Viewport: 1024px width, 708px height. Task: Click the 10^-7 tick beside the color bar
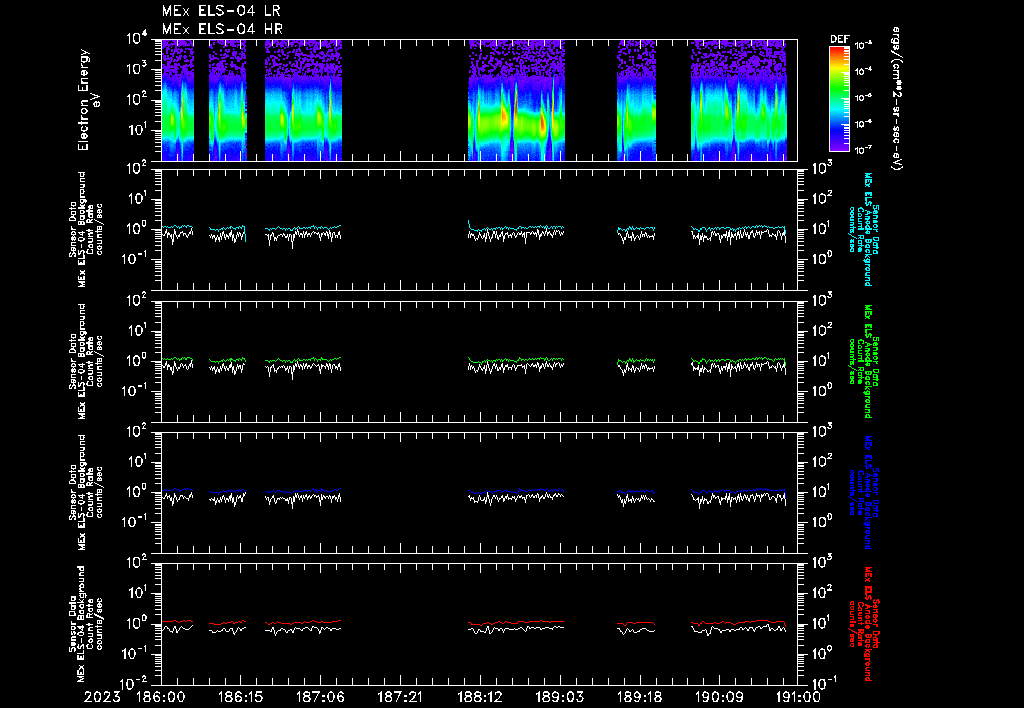click(x=864, y=150)
